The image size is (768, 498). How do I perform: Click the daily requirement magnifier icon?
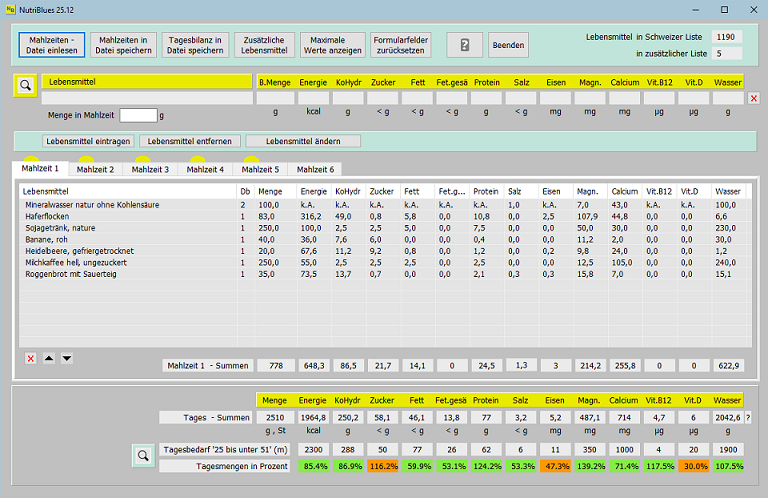143,456
